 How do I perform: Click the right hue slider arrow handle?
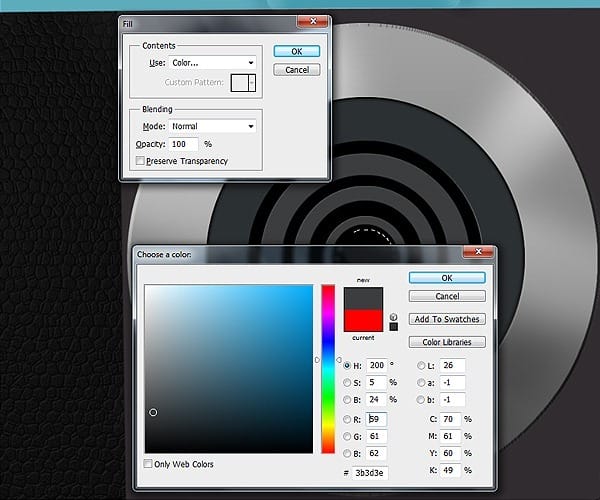[x=339, y=360]
